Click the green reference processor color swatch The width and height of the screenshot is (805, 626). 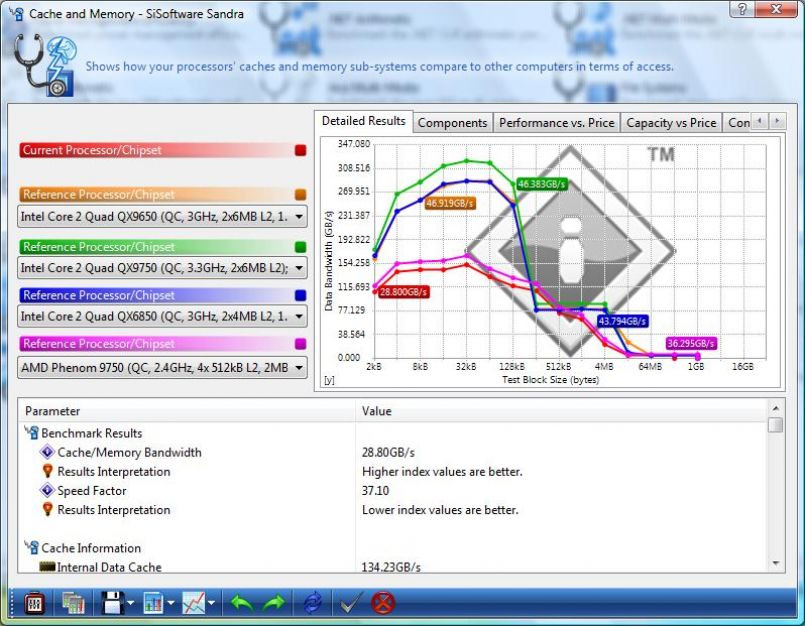click(301, 246)
